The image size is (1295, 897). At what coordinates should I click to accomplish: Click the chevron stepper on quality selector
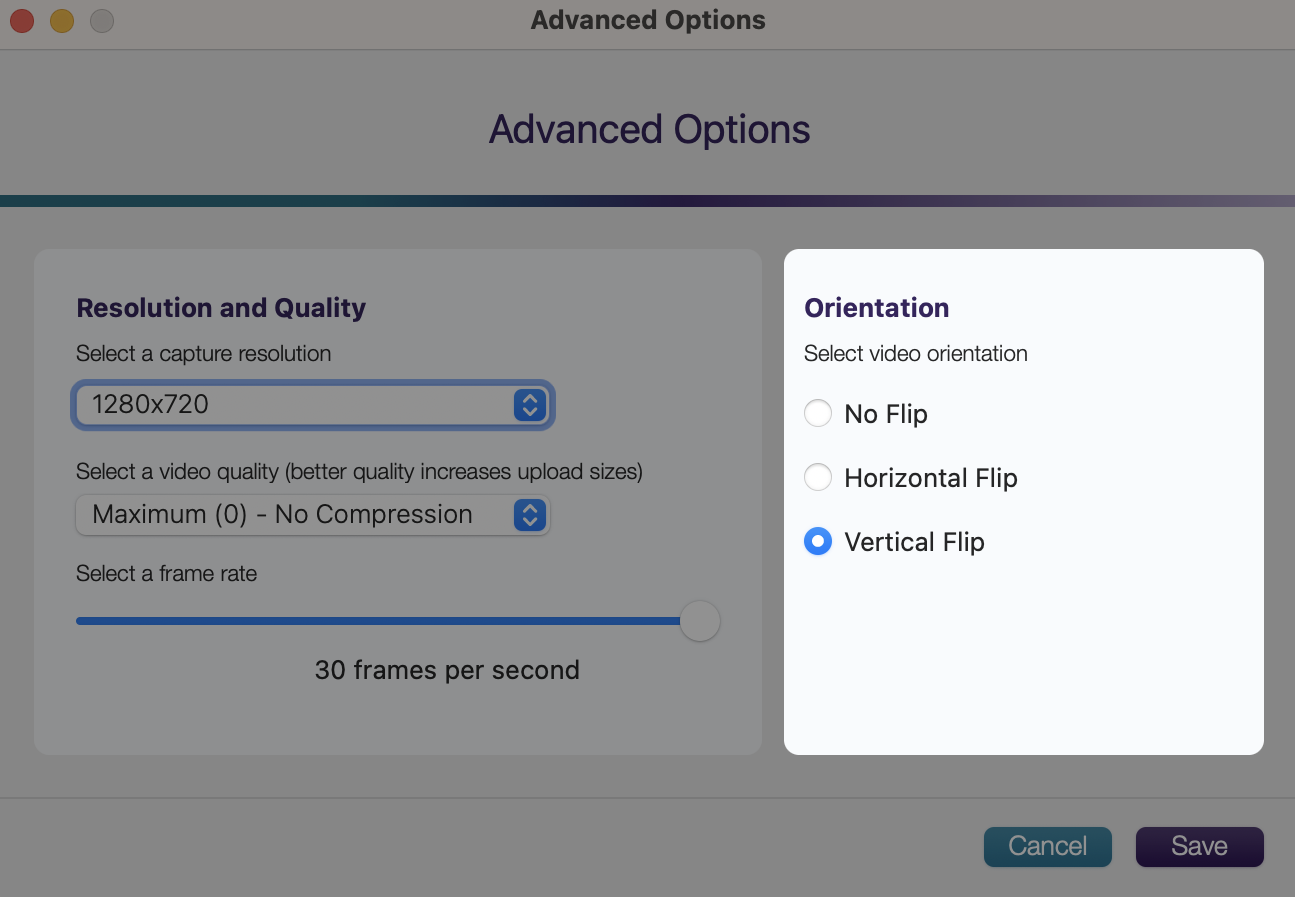(528, 515)
